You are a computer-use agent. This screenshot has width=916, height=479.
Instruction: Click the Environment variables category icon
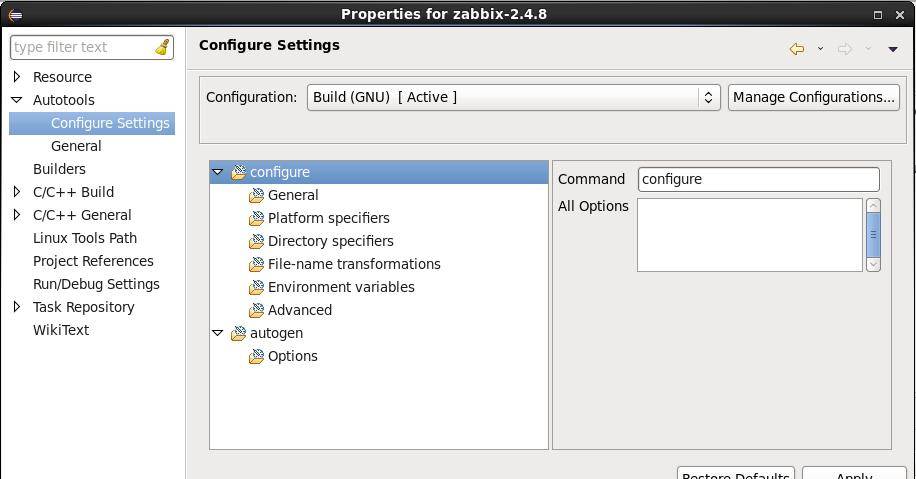click(256, 287)
